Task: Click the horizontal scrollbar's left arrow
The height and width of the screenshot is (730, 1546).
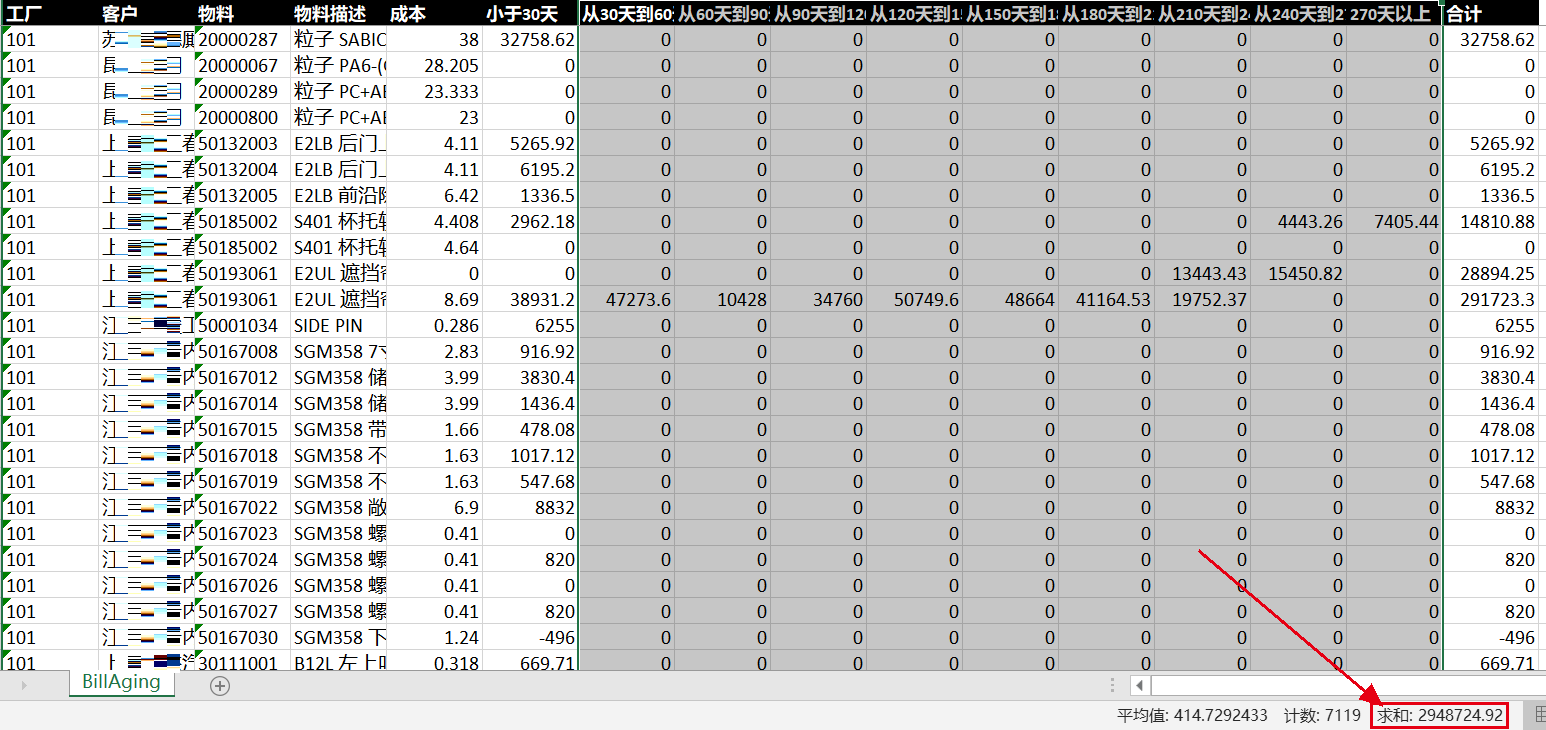Action: point(1140,685)
